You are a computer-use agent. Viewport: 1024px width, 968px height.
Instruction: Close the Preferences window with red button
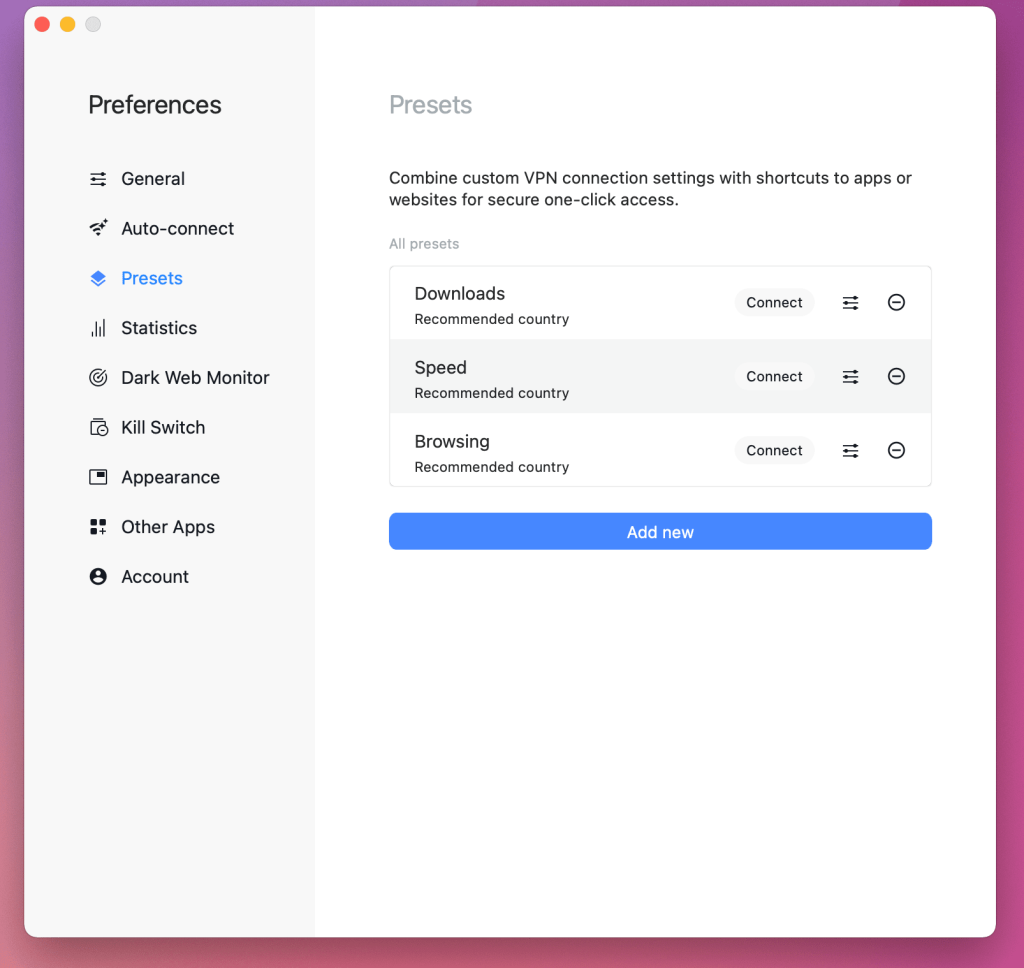(42, 24)
